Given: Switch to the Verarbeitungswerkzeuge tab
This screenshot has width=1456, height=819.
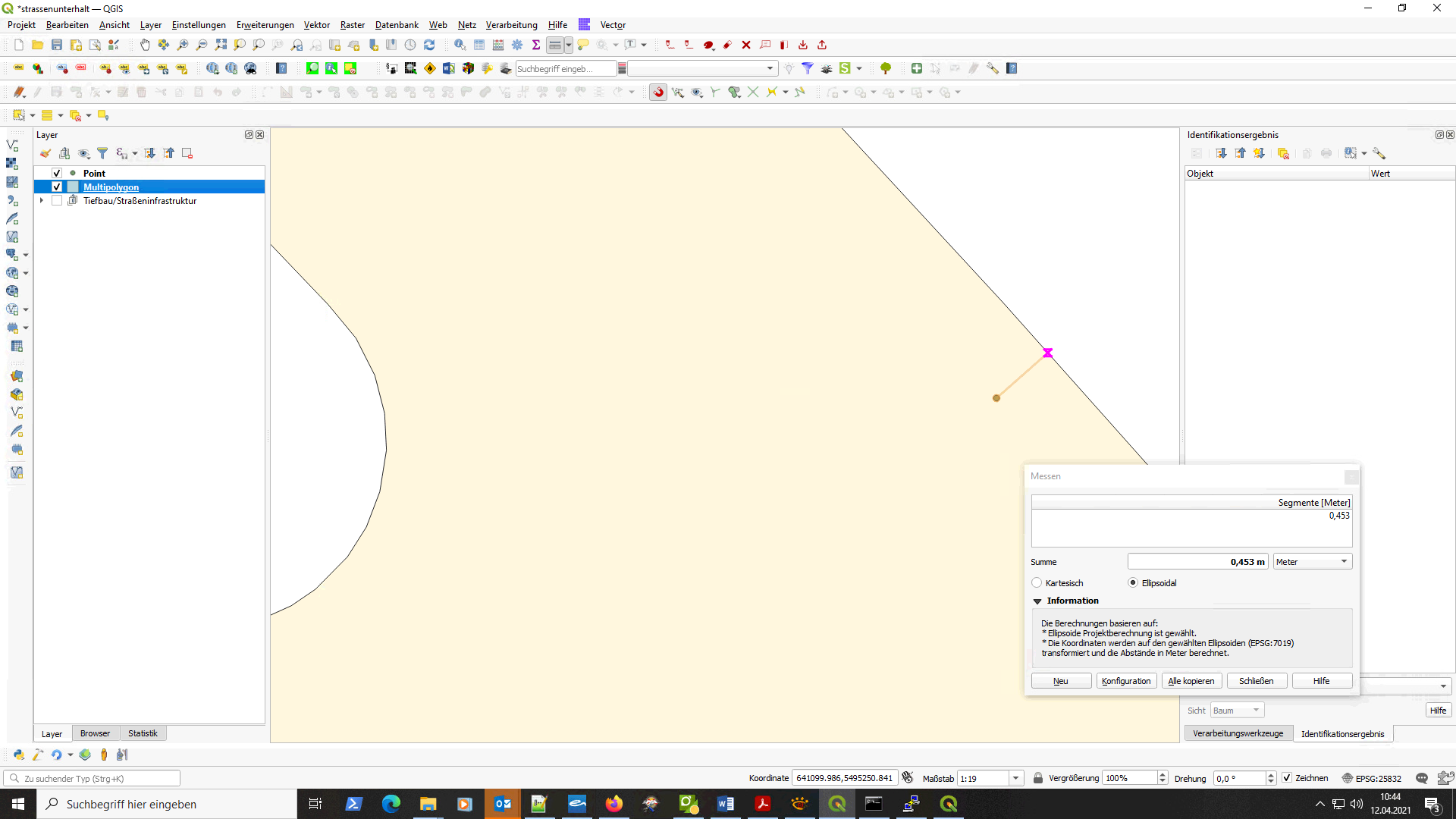Looking at the screenshot, I should point(1238,733).
